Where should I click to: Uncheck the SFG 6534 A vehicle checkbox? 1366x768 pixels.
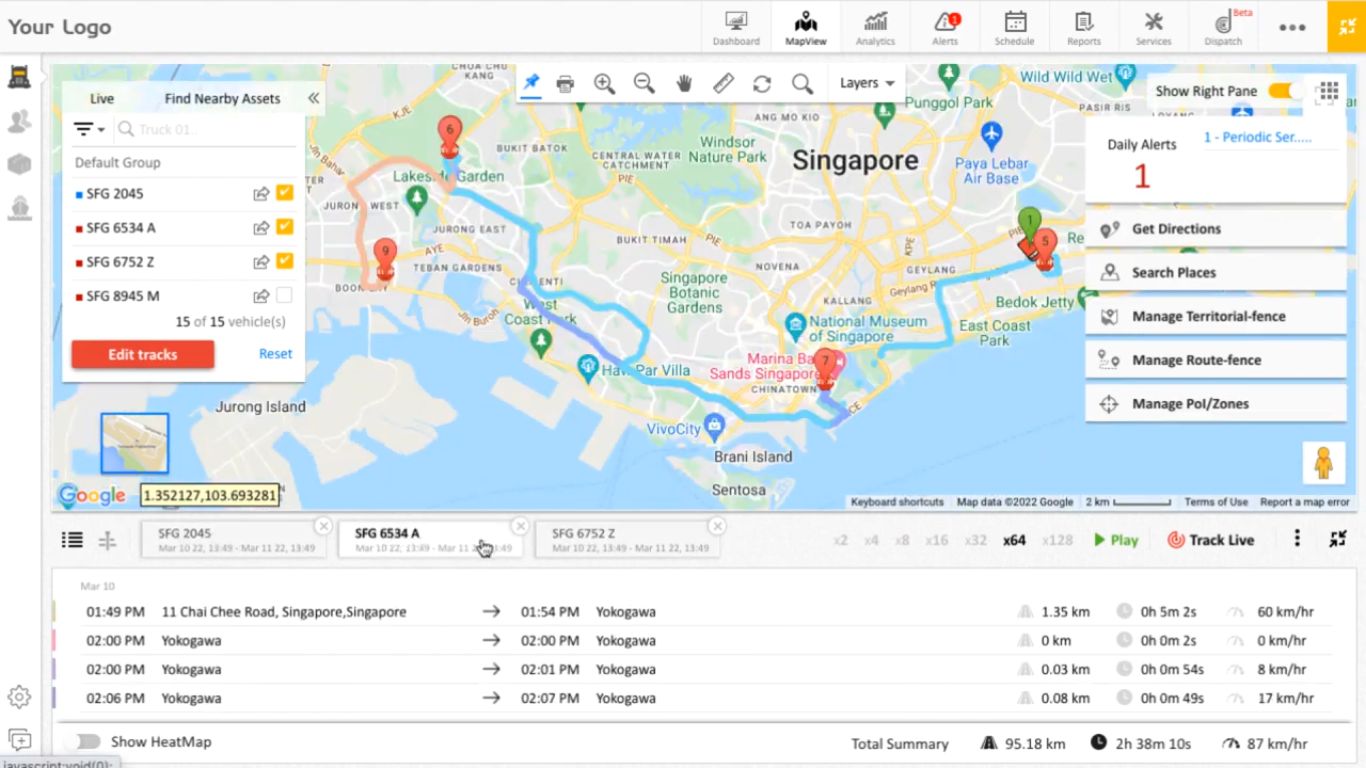284,227
